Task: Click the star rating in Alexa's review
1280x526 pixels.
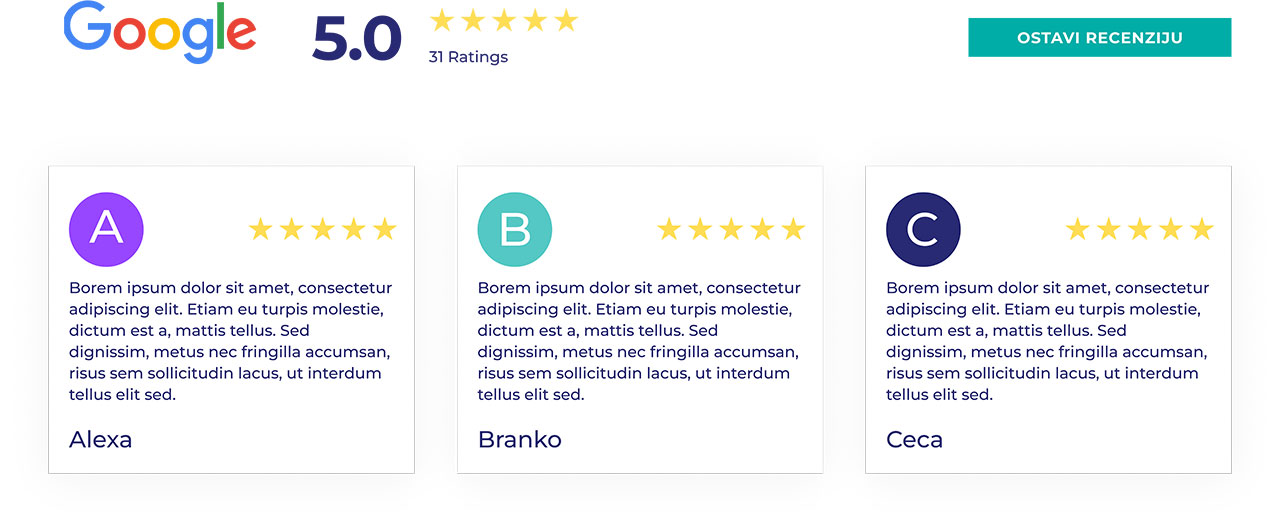Action: (322, 230)
